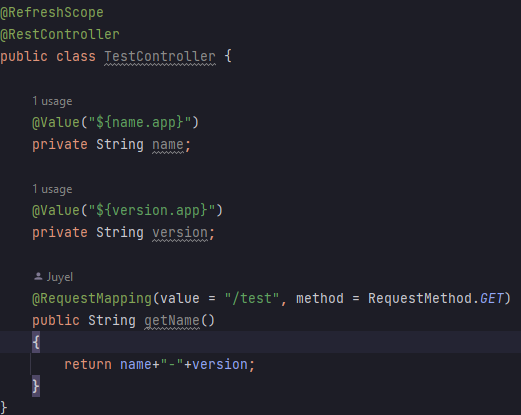The image size is (521, 415).
Task: Click the private String name field identifier
Action: tap(168, 145)
